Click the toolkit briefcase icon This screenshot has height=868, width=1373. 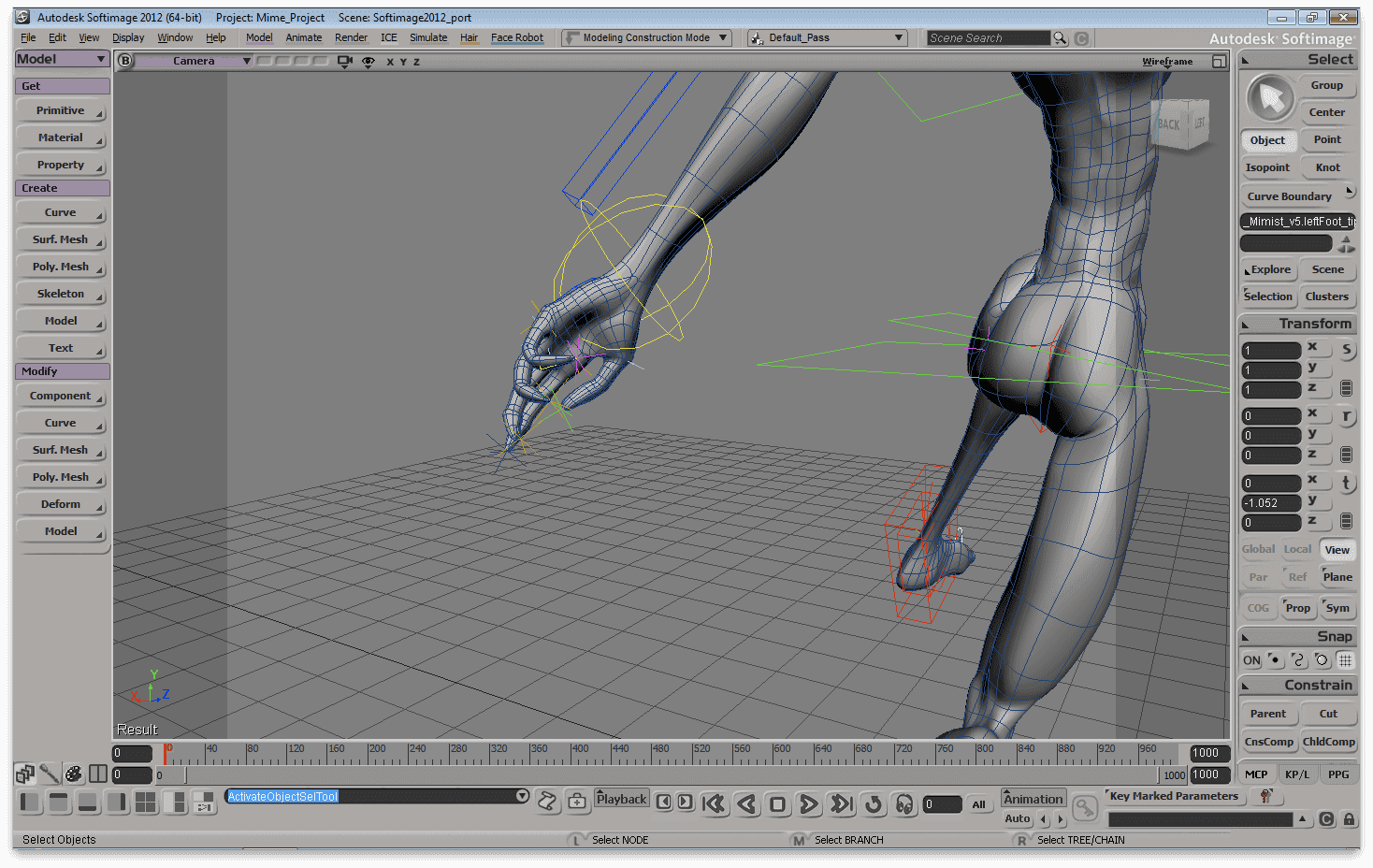pyautogui.click(x=577, y=801)
